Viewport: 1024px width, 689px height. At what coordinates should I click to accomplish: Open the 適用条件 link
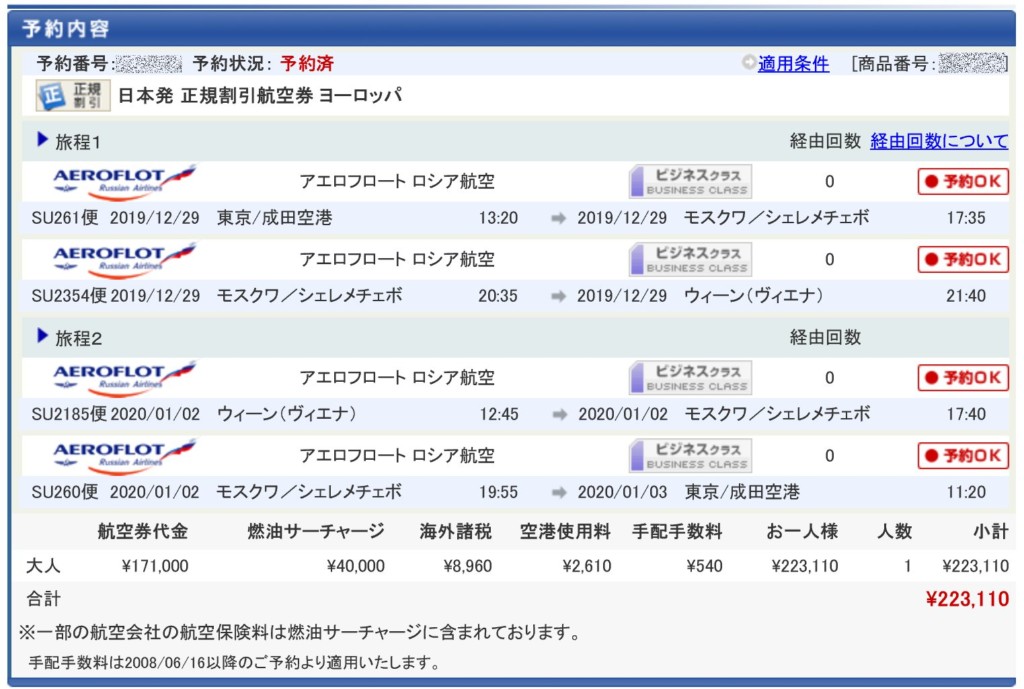point(793,64)
